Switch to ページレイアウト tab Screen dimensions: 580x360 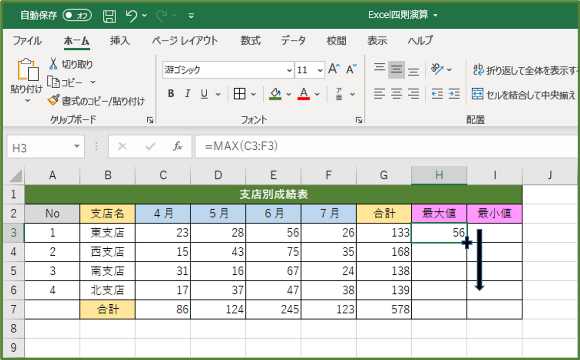(x=185, y=40)
